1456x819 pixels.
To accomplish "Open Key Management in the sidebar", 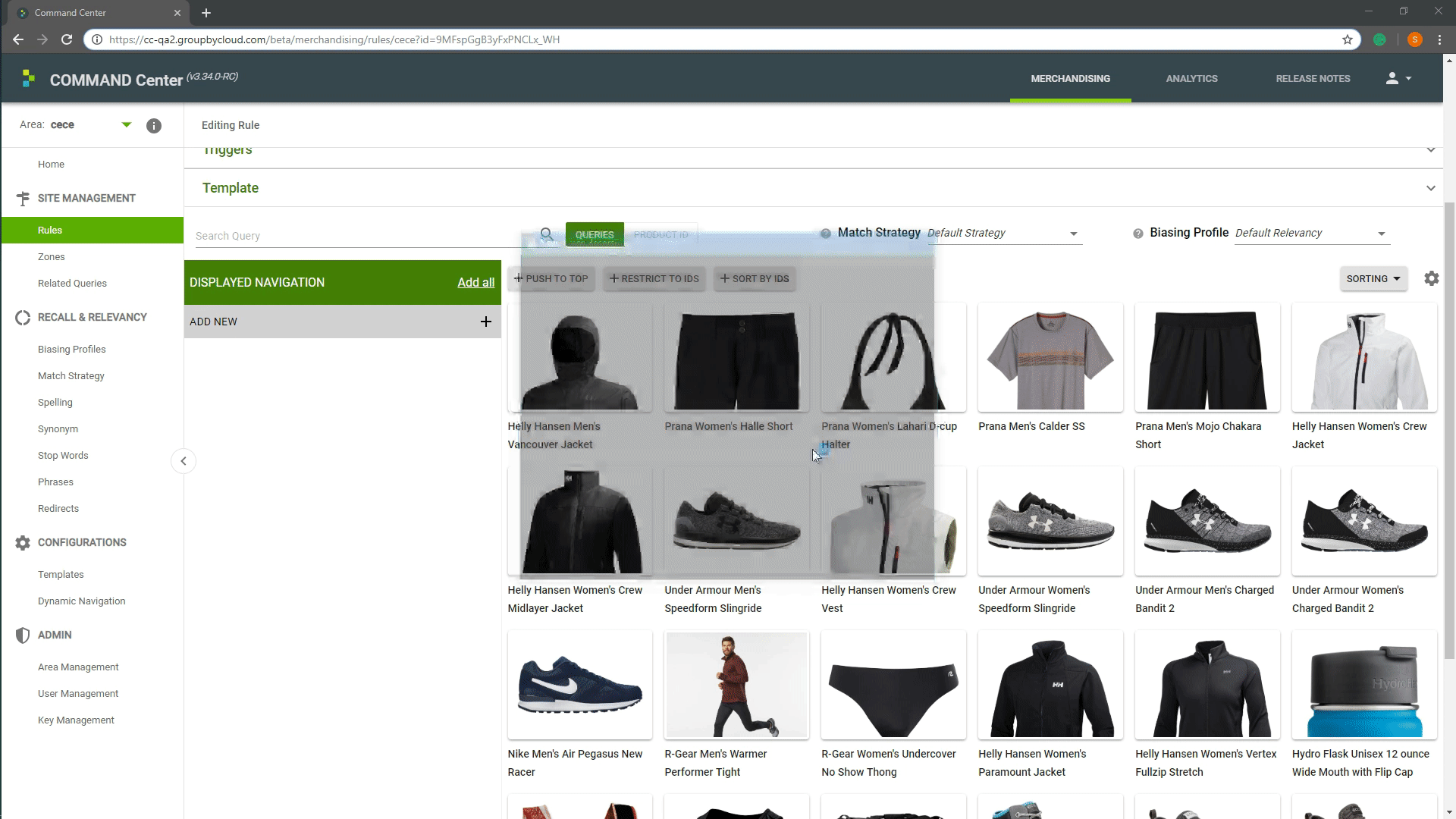I will 76,720.
